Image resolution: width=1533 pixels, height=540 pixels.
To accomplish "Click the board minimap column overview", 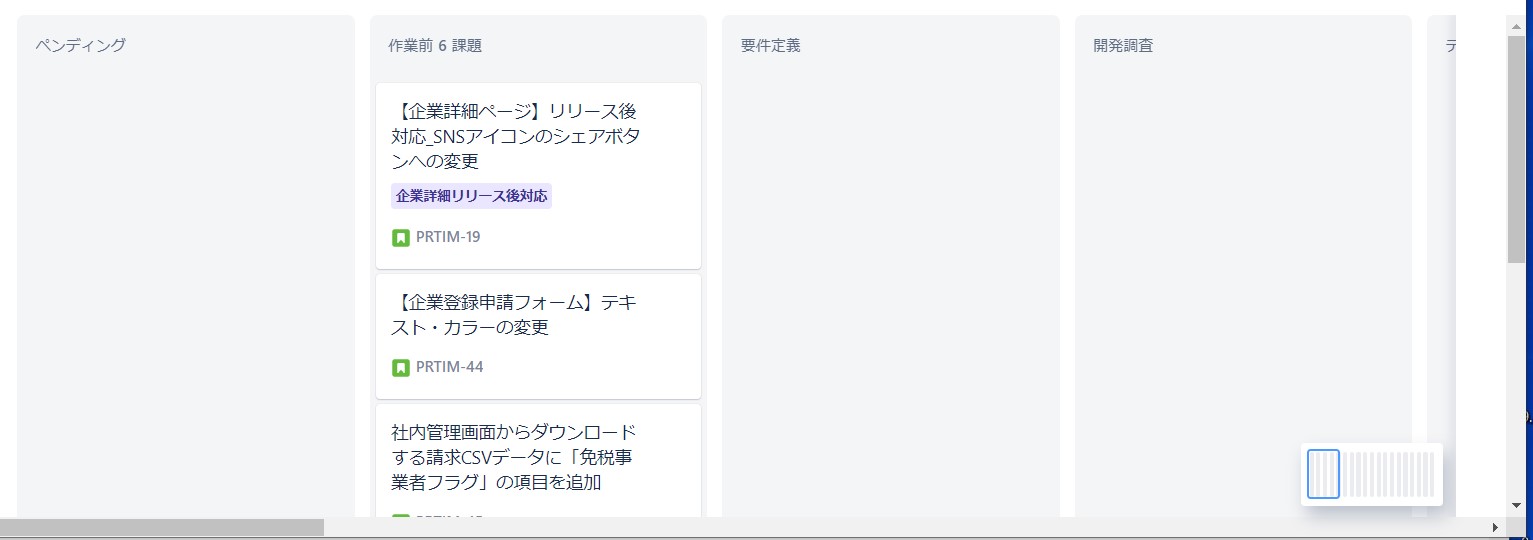I will point(1372,474).
